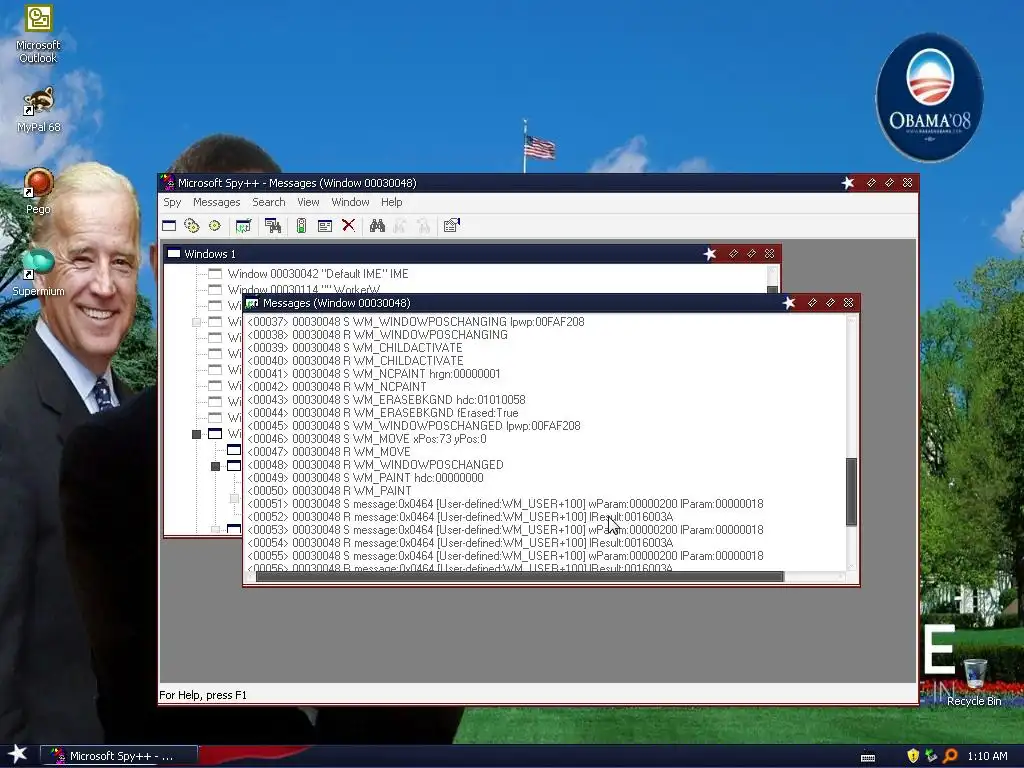Viewport: 1024px width, 768px height.
Task: Click the Find Next greyed toolbar icon
Action: (400, 226)
